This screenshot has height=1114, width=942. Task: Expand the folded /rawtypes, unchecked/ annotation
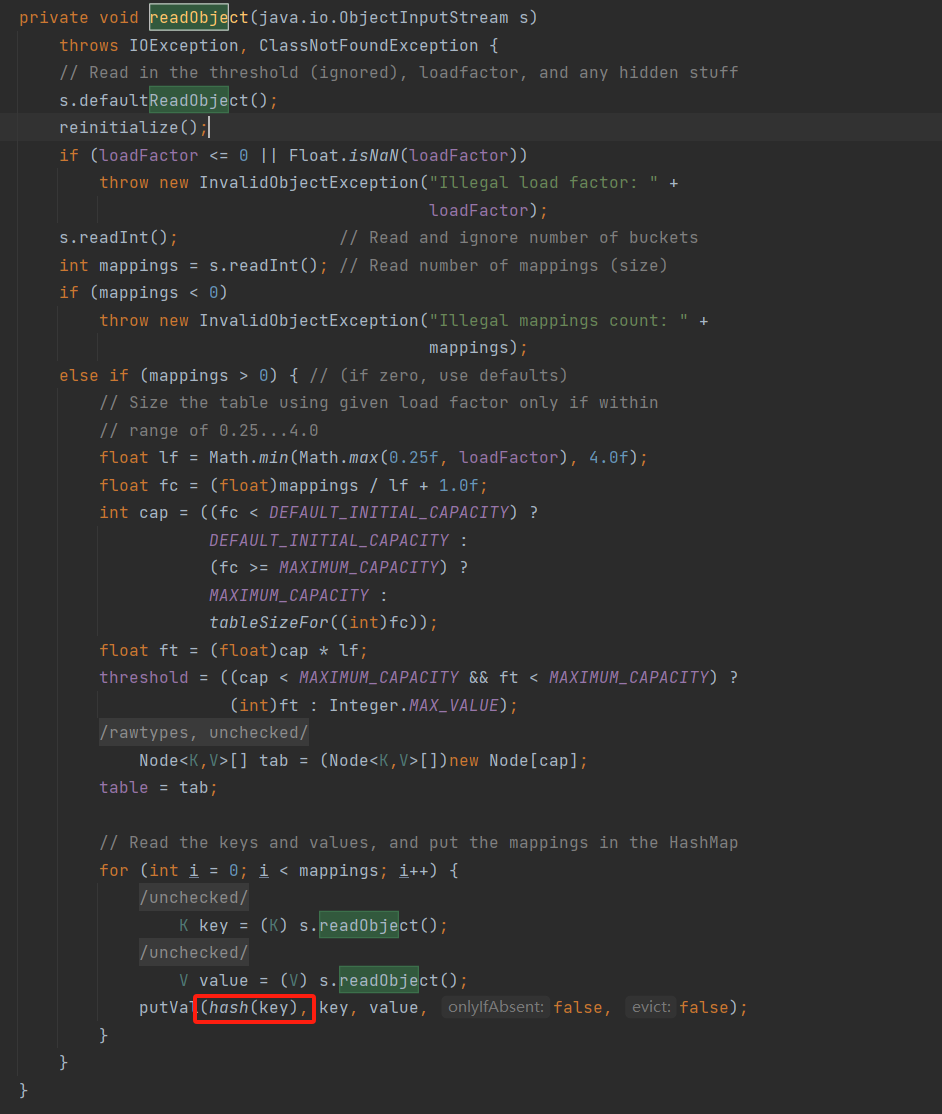pyautogui.click(x=204, y=733)
